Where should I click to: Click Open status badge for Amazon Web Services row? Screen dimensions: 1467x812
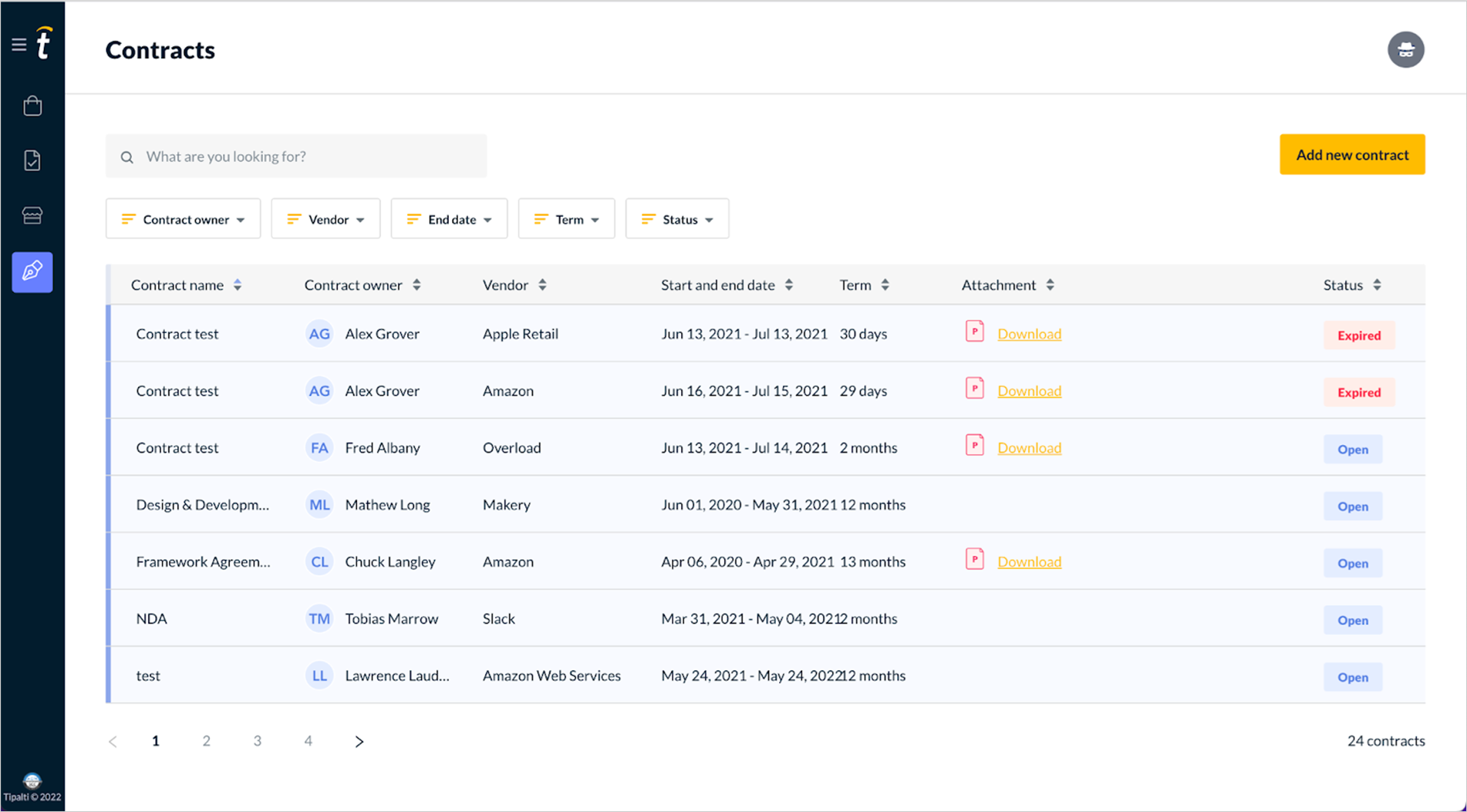pyautogui.click(x=1353, y=678)
